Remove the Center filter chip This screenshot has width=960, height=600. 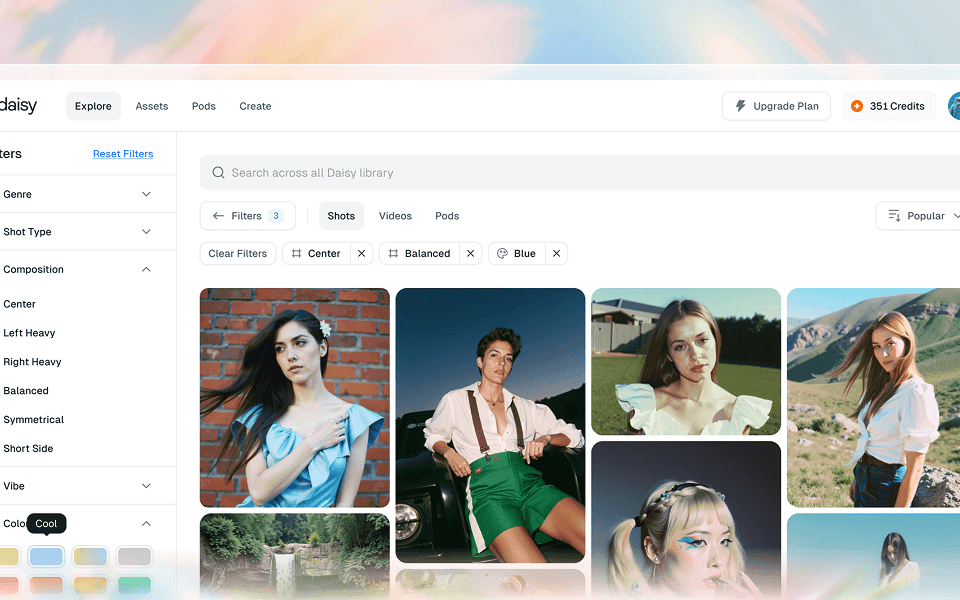click(361, 253)
